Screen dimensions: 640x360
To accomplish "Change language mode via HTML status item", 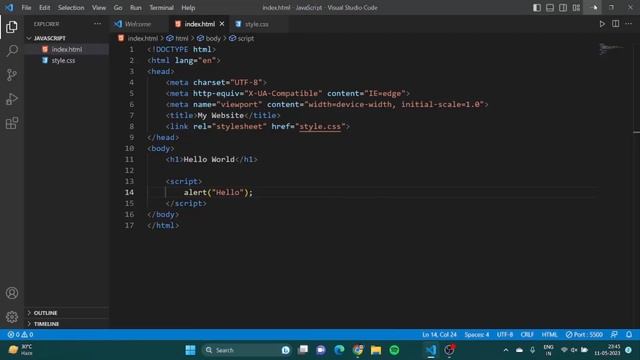I will pyautogui.click(x=549, y=335).
